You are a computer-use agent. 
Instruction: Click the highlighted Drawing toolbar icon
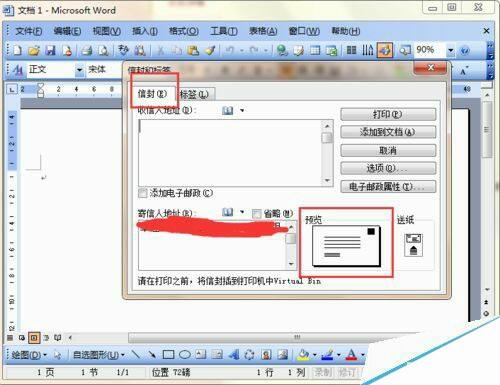385,50
